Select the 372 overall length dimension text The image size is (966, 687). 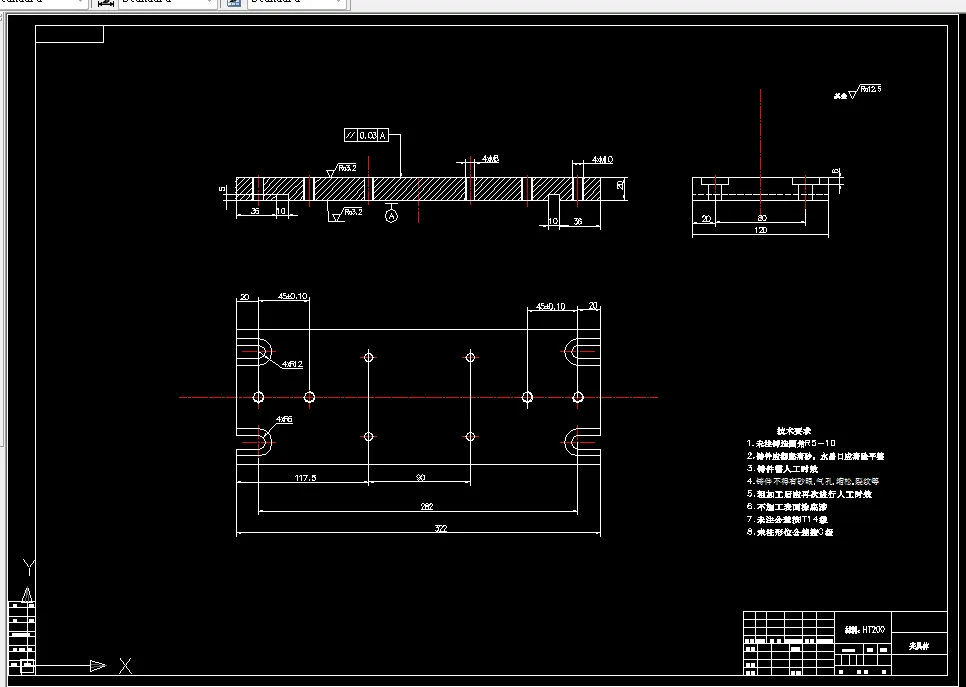[x=440, y=528]
